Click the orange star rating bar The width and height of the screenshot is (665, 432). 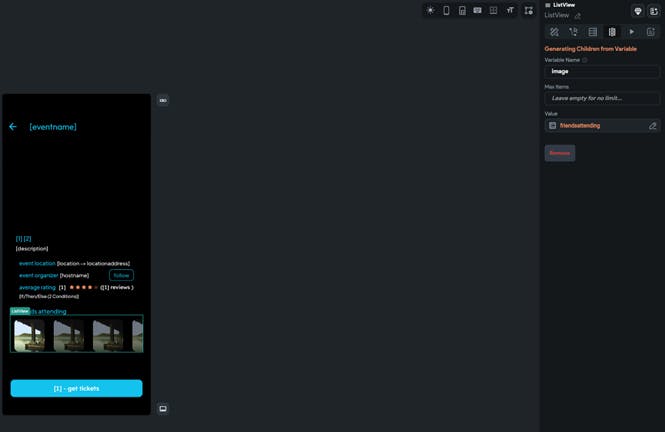(84, 287)
